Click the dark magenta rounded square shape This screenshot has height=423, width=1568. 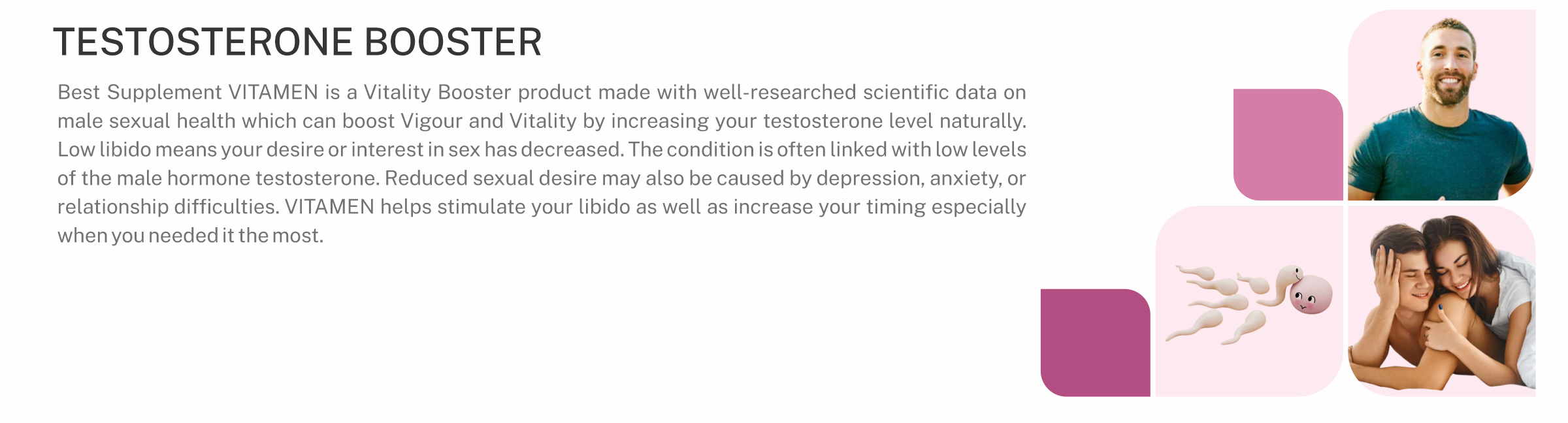[x=1095, y=343]
